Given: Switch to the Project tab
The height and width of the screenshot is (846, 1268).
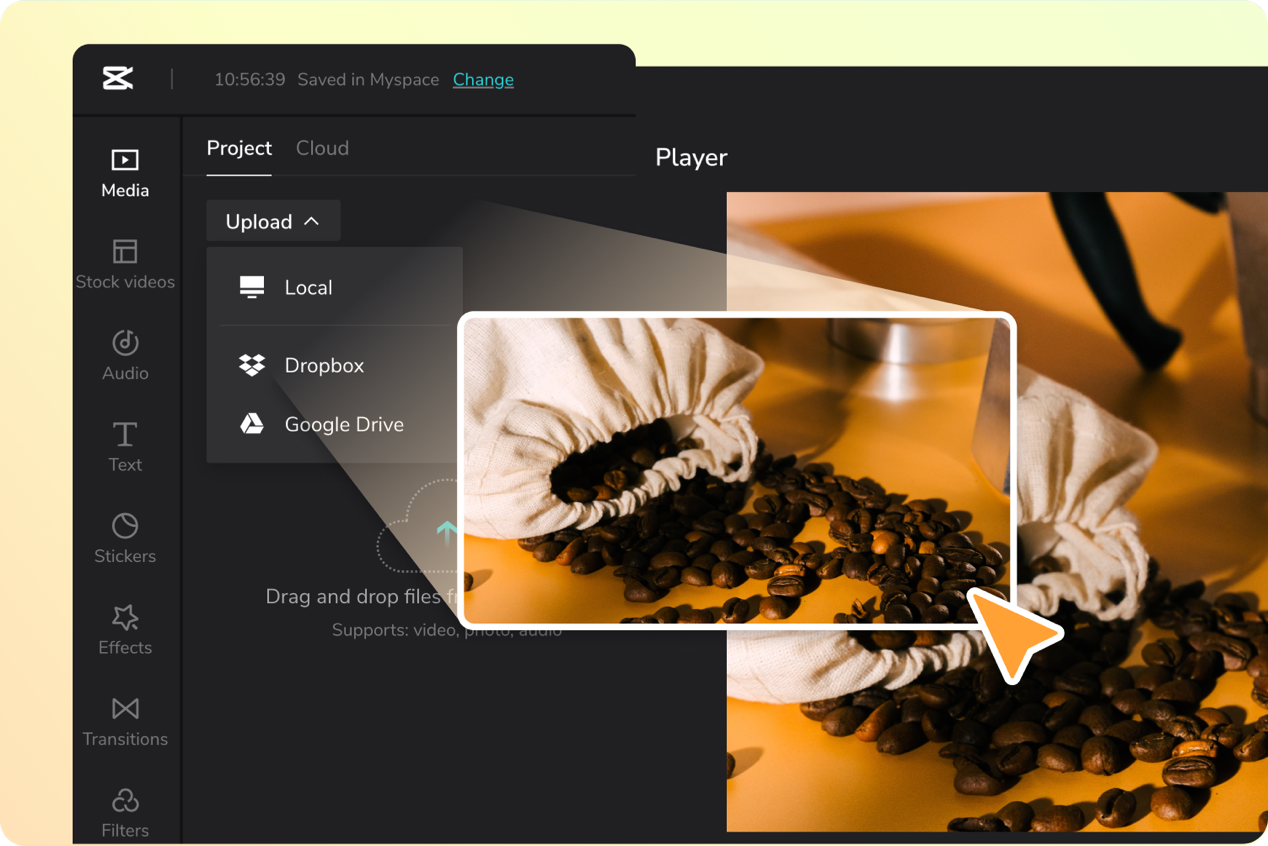Looking at the screenshot, I should coord(239,148).
